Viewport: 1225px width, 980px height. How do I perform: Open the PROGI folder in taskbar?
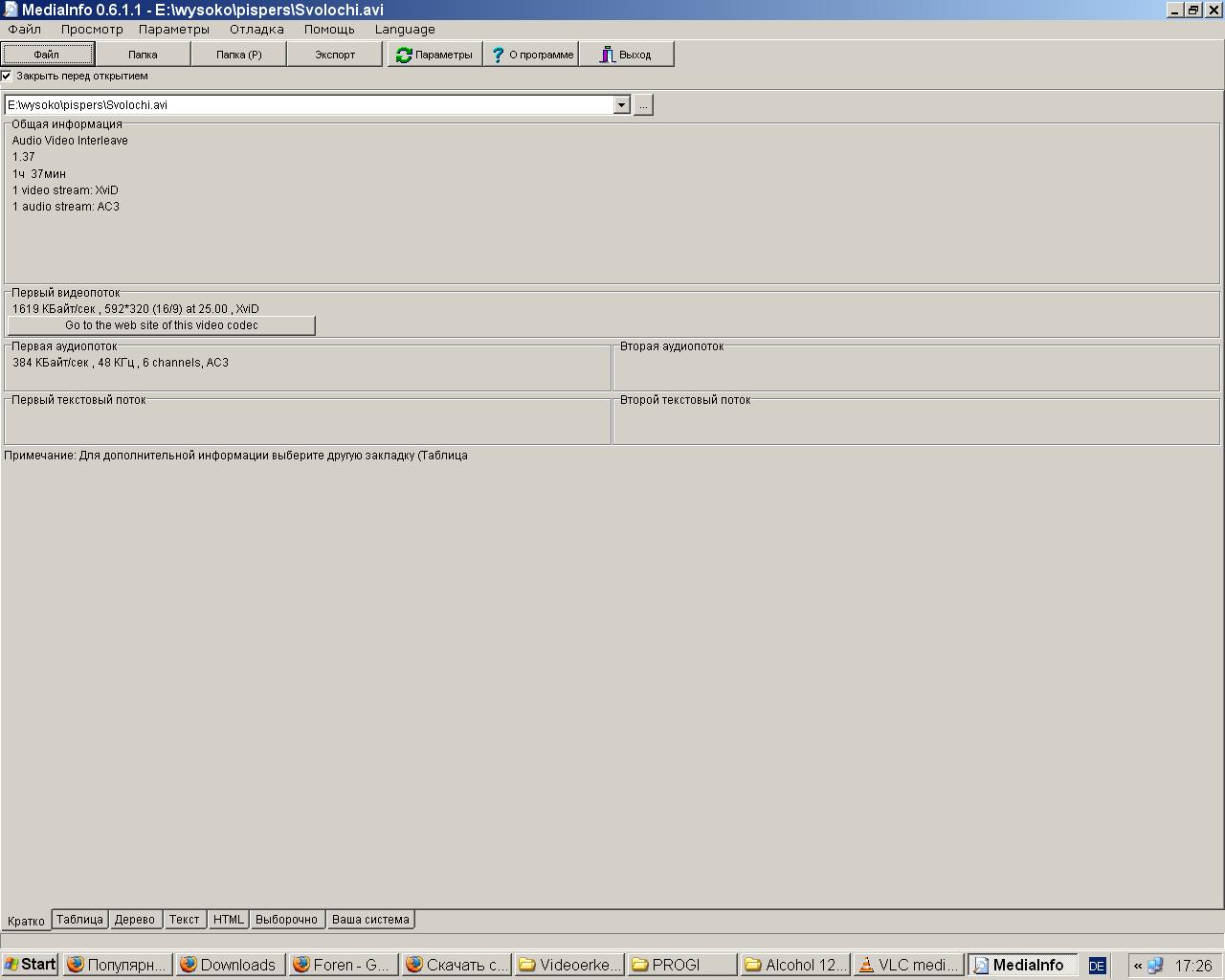pos(683,965)
